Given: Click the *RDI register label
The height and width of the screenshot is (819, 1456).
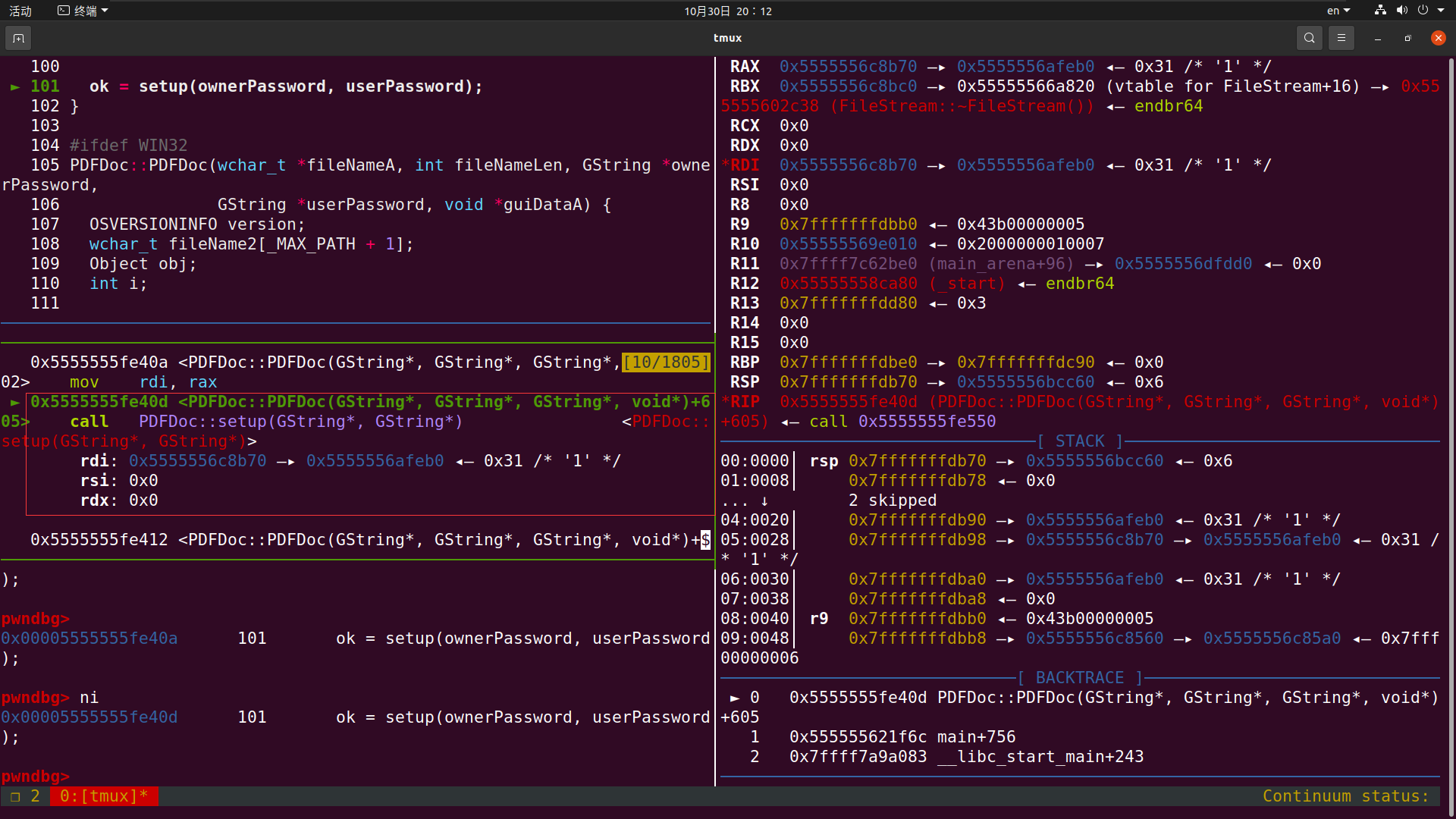Looking at the screenshot, I should (x=740, y=165).
